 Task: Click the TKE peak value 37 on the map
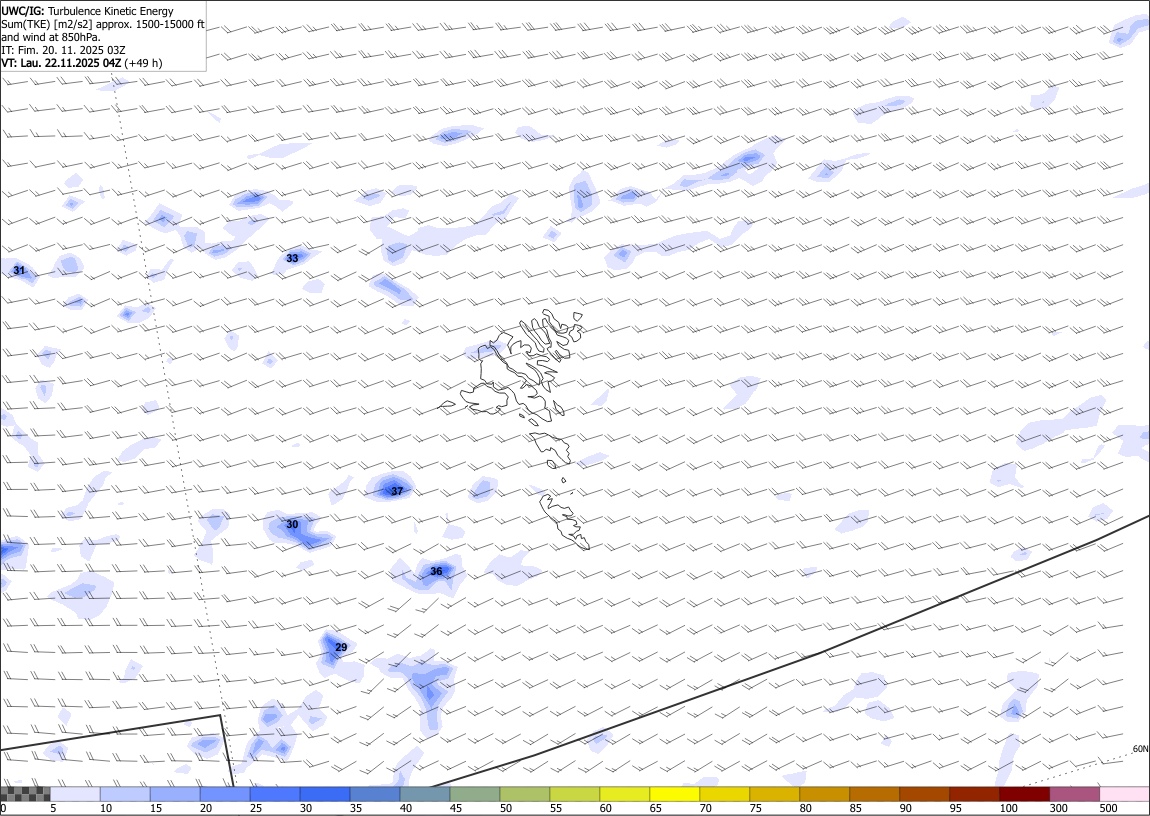(x=397, y=491)
